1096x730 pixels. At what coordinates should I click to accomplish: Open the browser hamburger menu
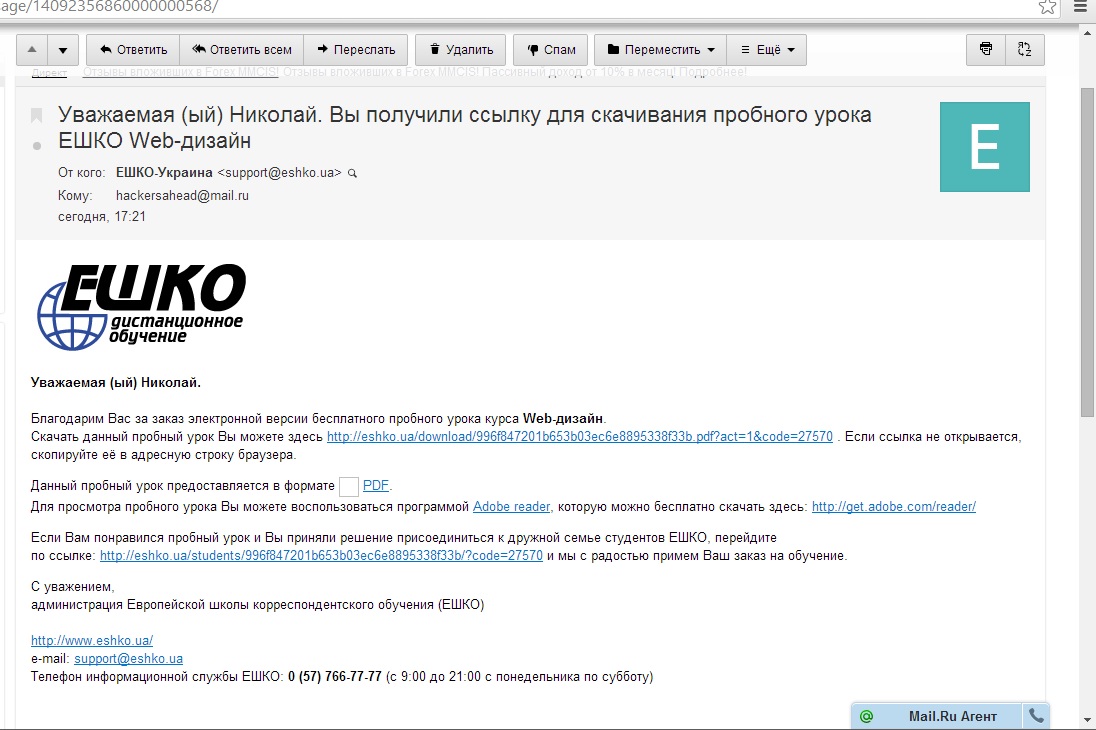(1081, 7)
